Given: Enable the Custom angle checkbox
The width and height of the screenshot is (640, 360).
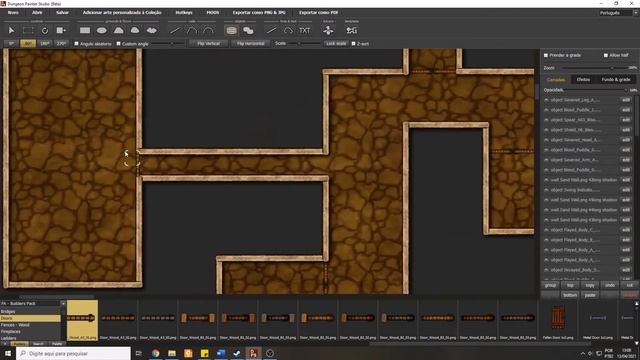Looking at the screenshot, I should point(118,44).
